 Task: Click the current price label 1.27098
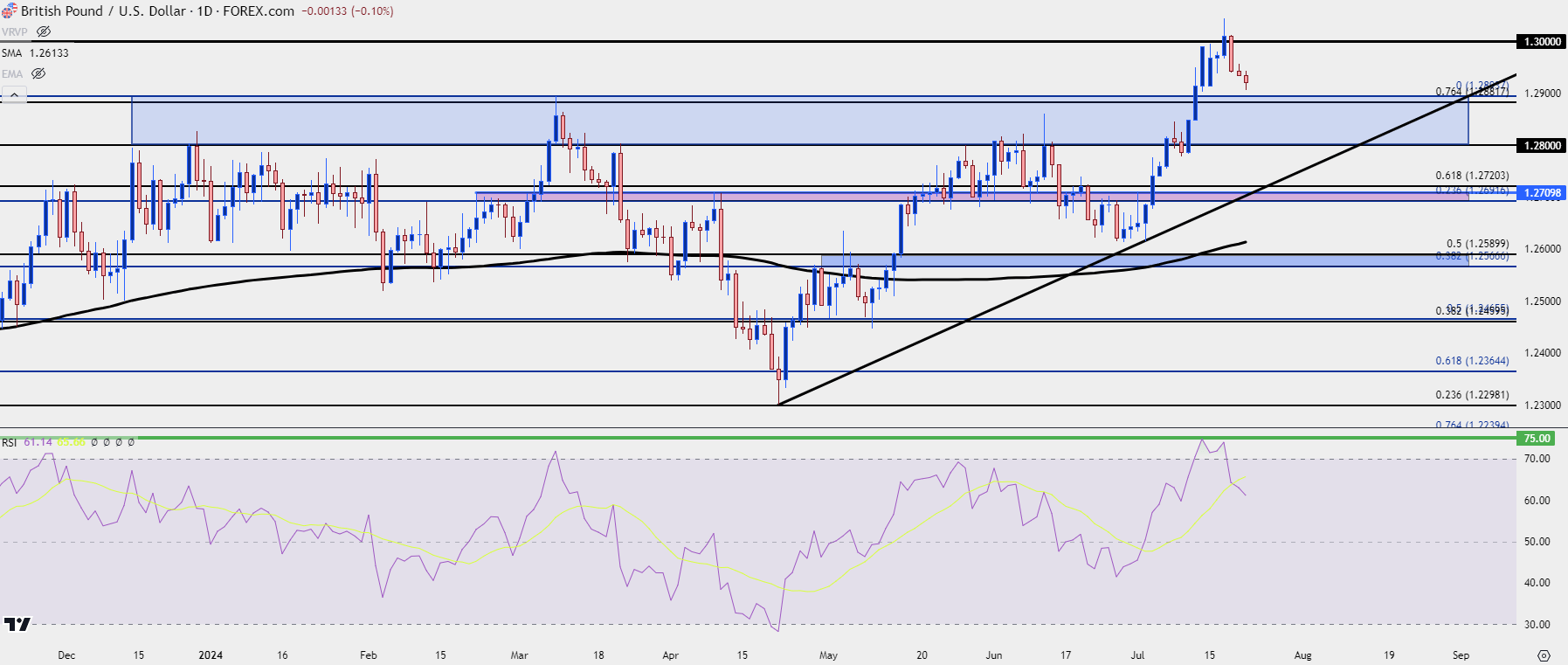click(x=1543, y=192)
